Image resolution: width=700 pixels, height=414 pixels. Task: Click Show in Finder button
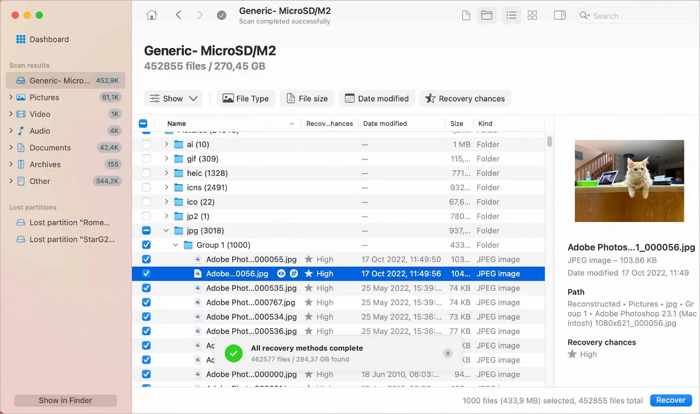pyautogui.click(x=65, y=400)
